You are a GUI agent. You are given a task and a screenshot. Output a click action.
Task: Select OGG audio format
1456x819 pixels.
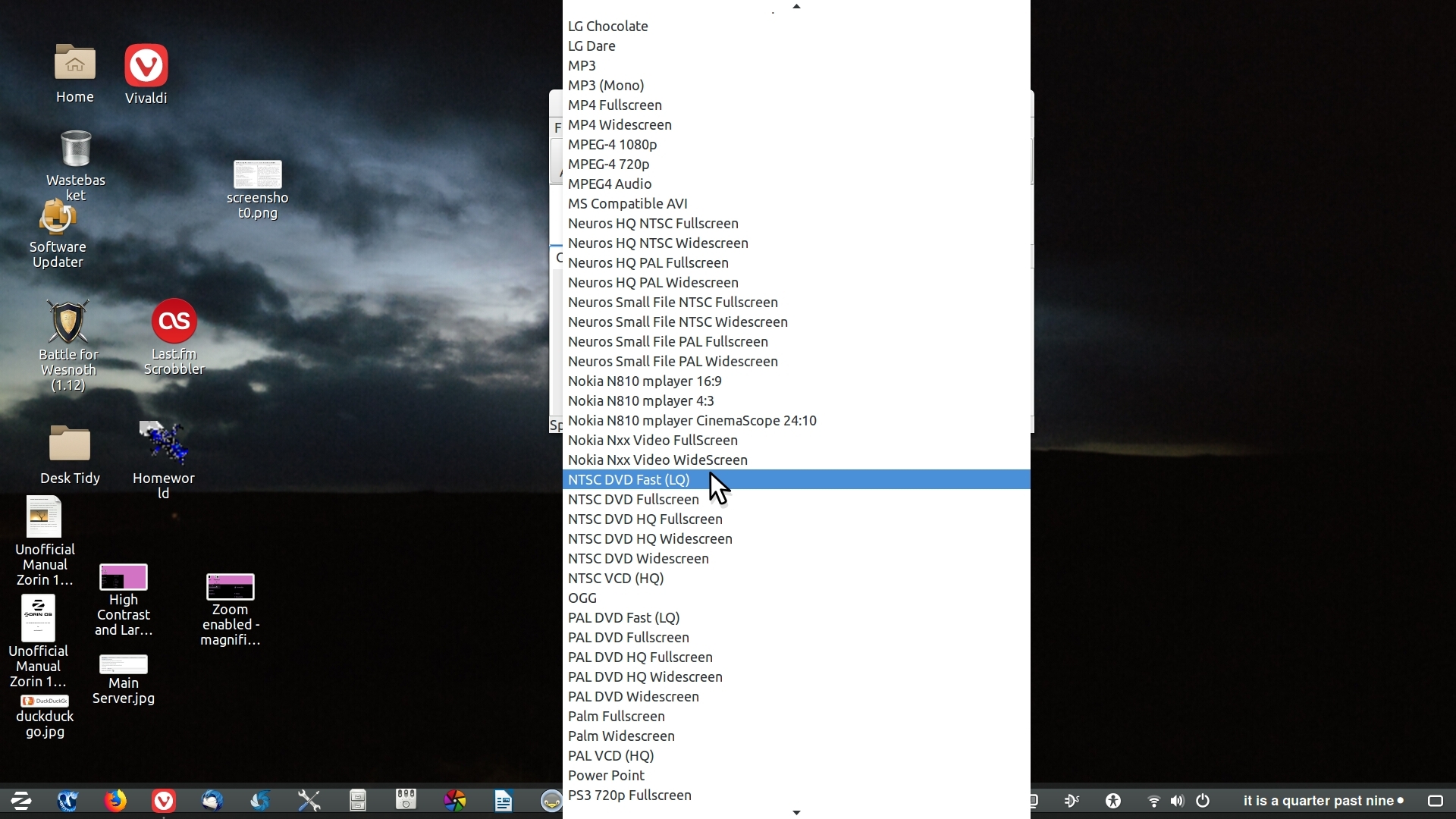coord(582,597)
